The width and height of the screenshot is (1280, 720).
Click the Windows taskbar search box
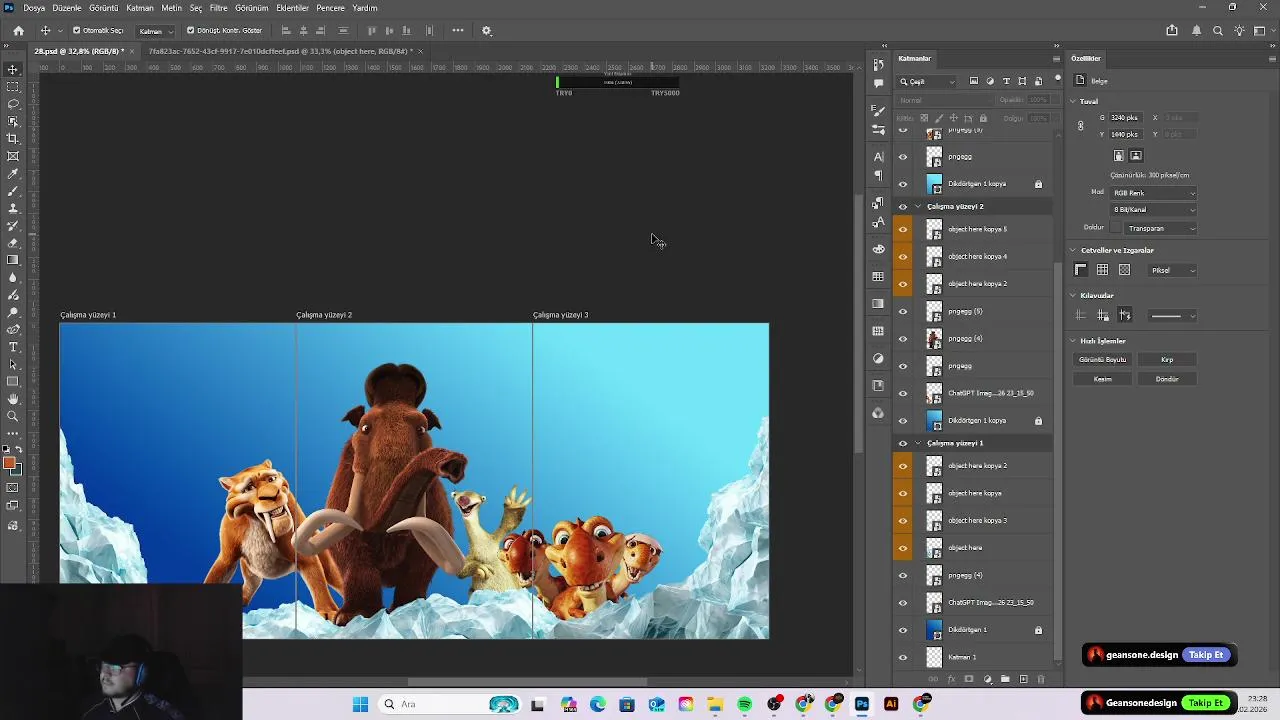pos(452,704)
